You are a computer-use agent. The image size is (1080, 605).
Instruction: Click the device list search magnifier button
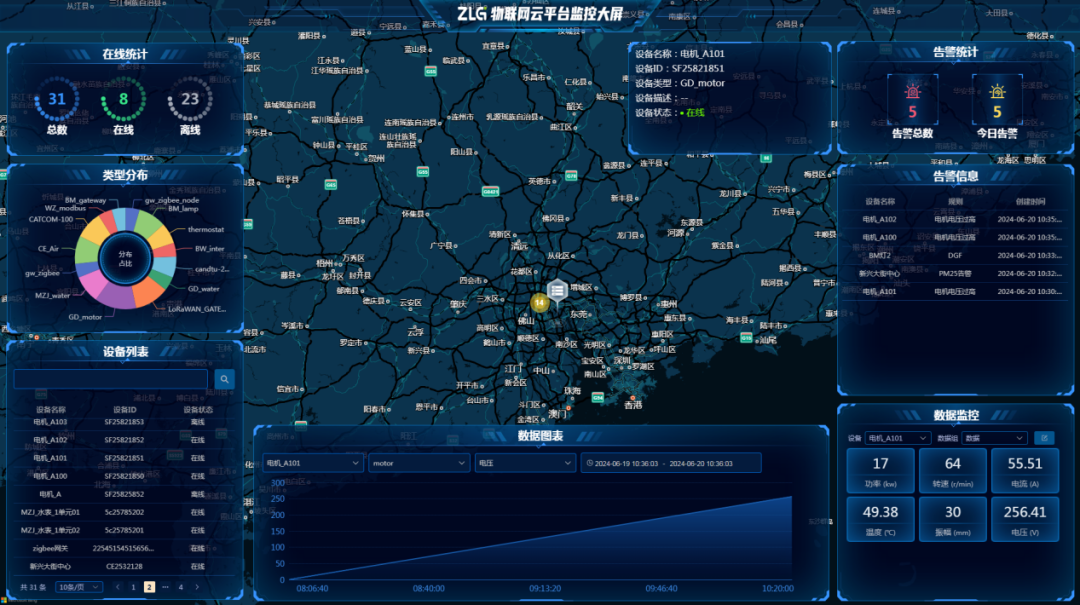click(x=224, y=379)
